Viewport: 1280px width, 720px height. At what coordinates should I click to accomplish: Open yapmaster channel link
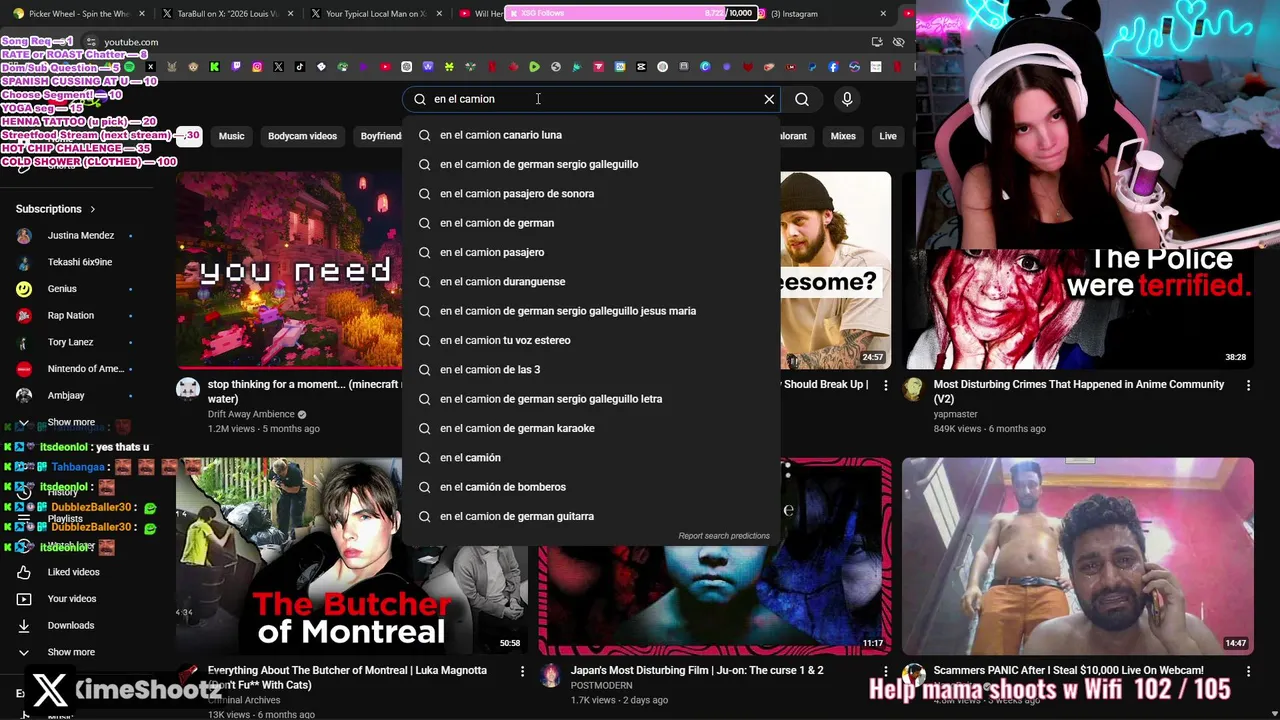point(955,414)
